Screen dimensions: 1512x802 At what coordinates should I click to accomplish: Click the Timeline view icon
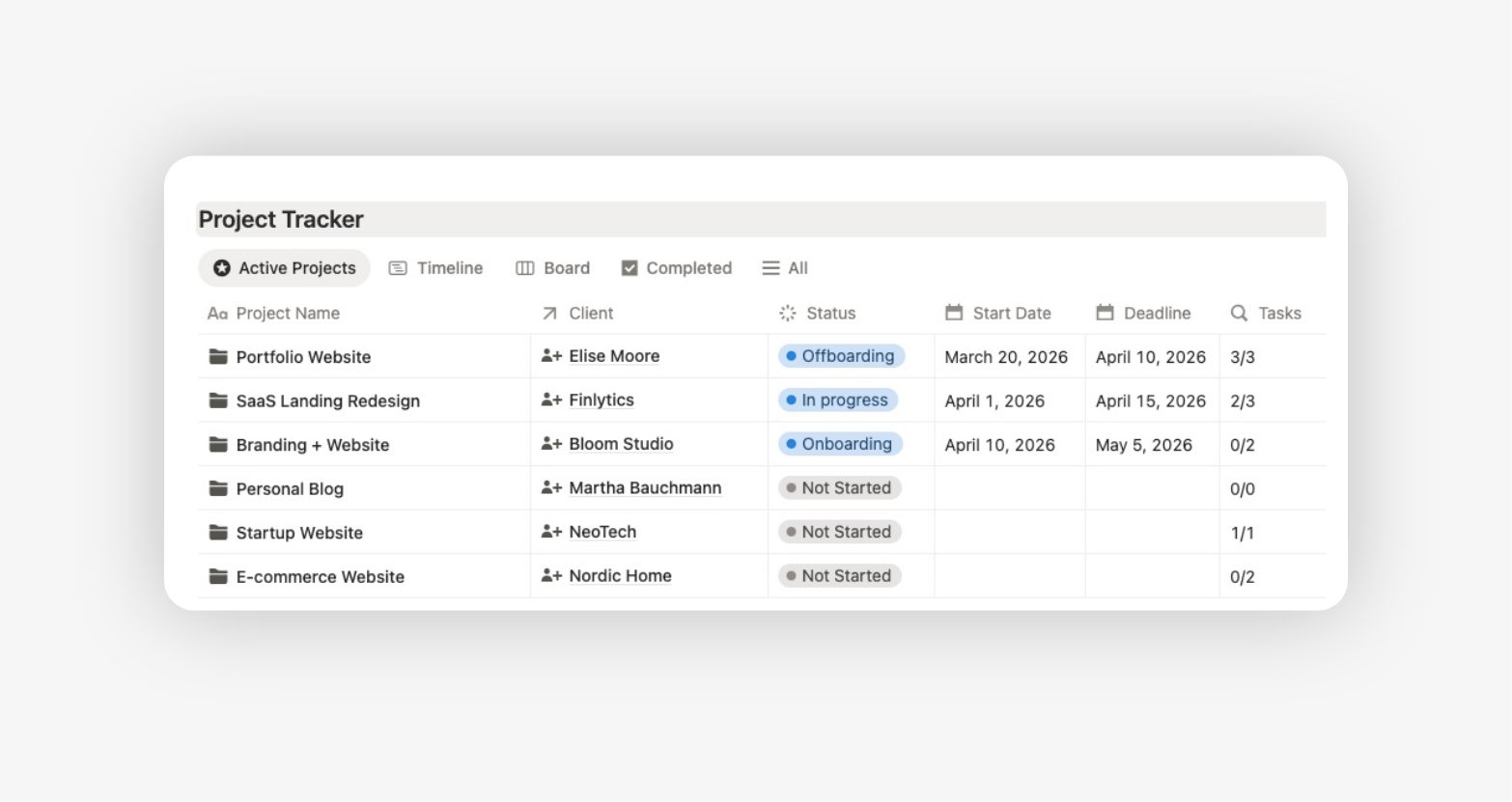(398, 268)
